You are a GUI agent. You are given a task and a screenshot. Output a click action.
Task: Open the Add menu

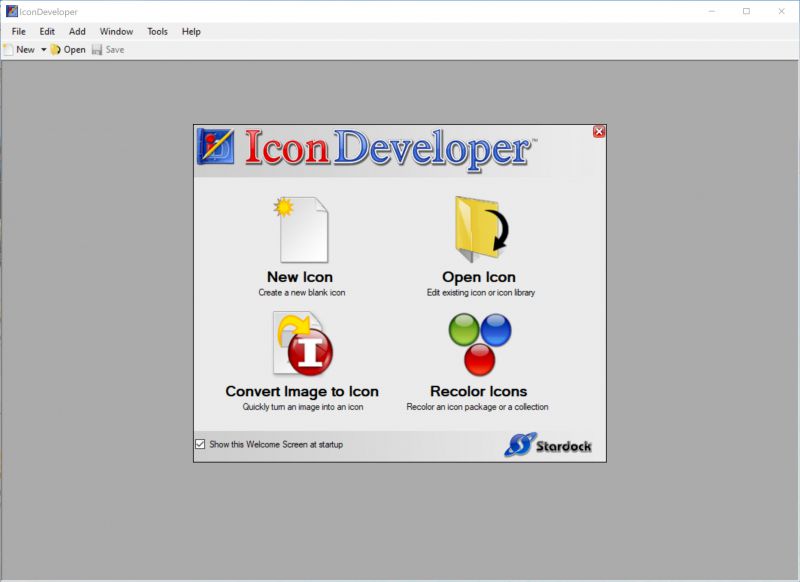[77, 31]
